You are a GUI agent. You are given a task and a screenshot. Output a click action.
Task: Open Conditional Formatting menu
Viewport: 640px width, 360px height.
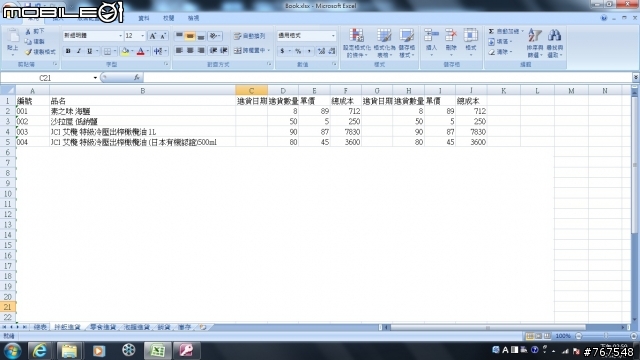357,42
